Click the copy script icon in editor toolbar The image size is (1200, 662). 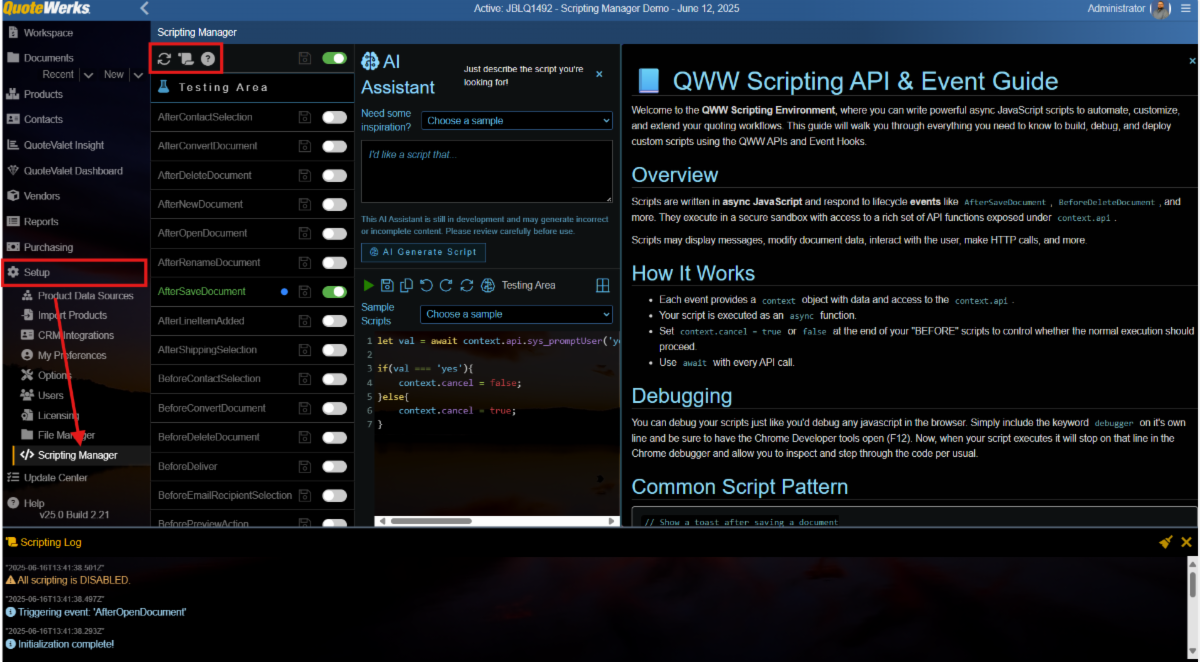[407, 285]
